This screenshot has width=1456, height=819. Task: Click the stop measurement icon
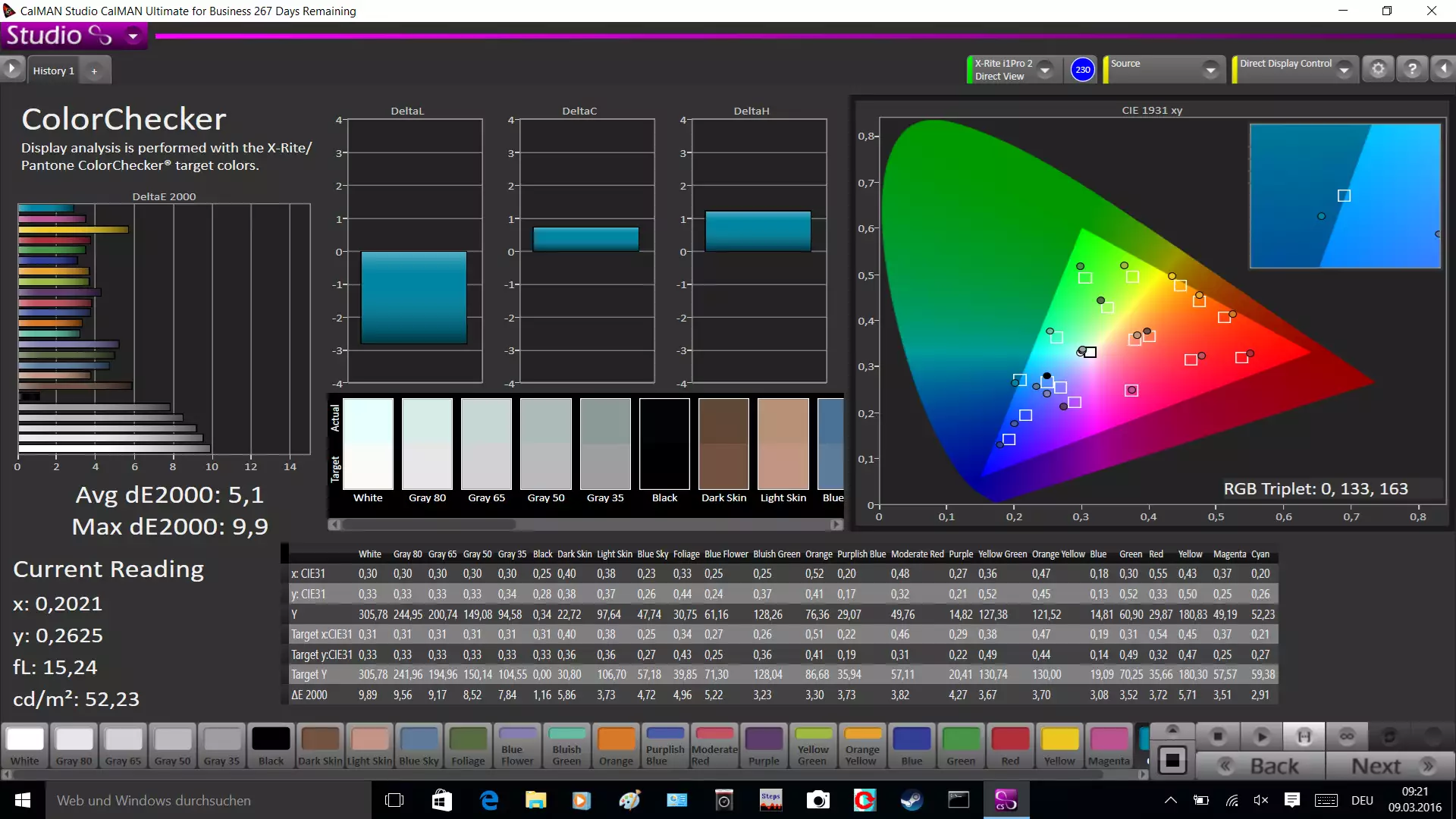tap(1218, 736)
